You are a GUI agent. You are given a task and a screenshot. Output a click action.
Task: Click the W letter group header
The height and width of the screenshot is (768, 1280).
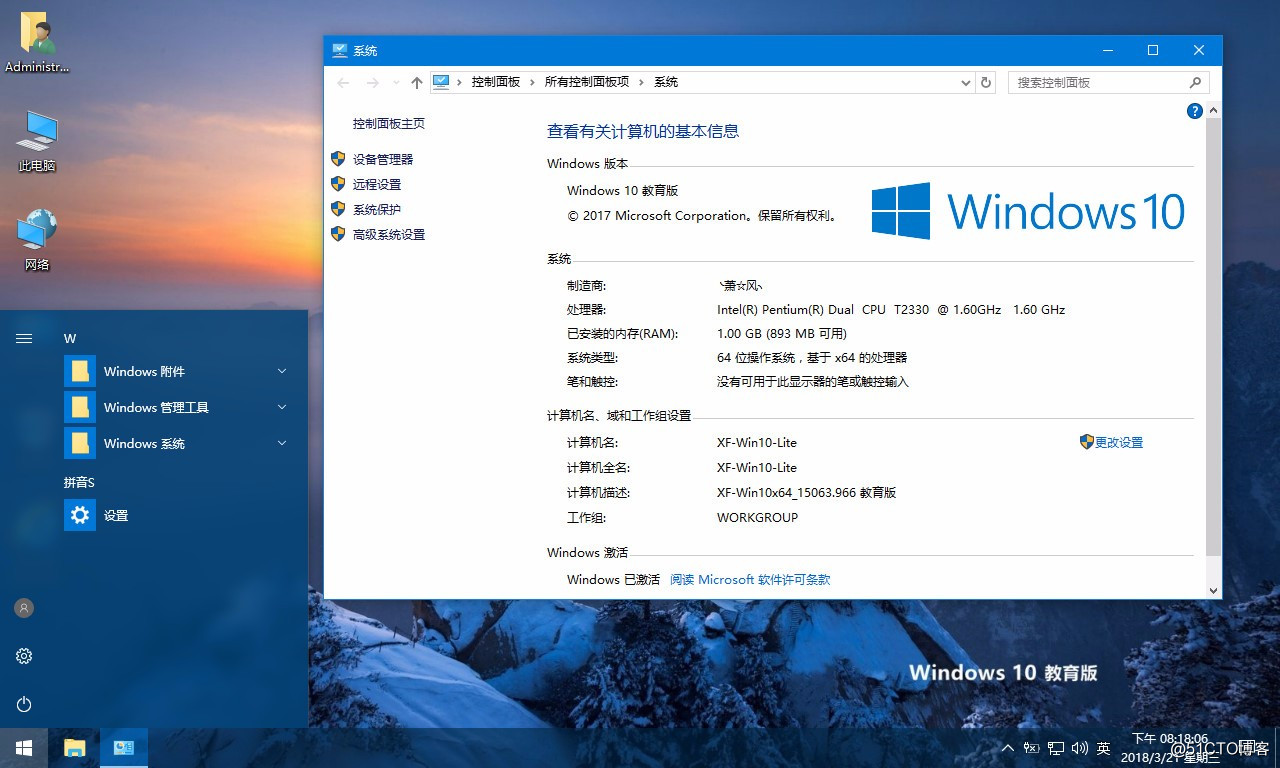pos(70,338)
